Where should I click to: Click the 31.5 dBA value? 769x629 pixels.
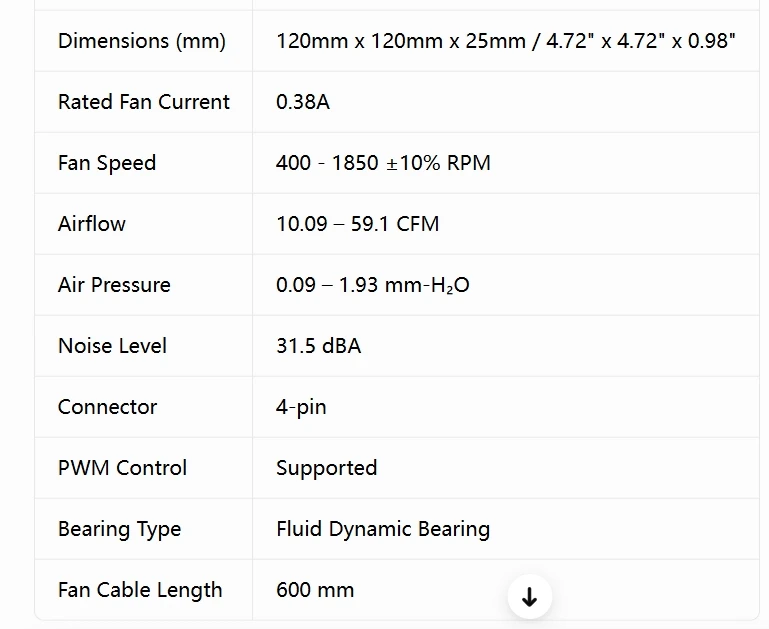point(319,346)
